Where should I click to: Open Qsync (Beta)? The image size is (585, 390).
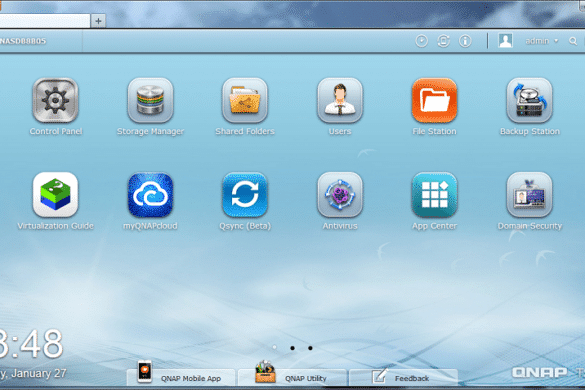[245, 194]
